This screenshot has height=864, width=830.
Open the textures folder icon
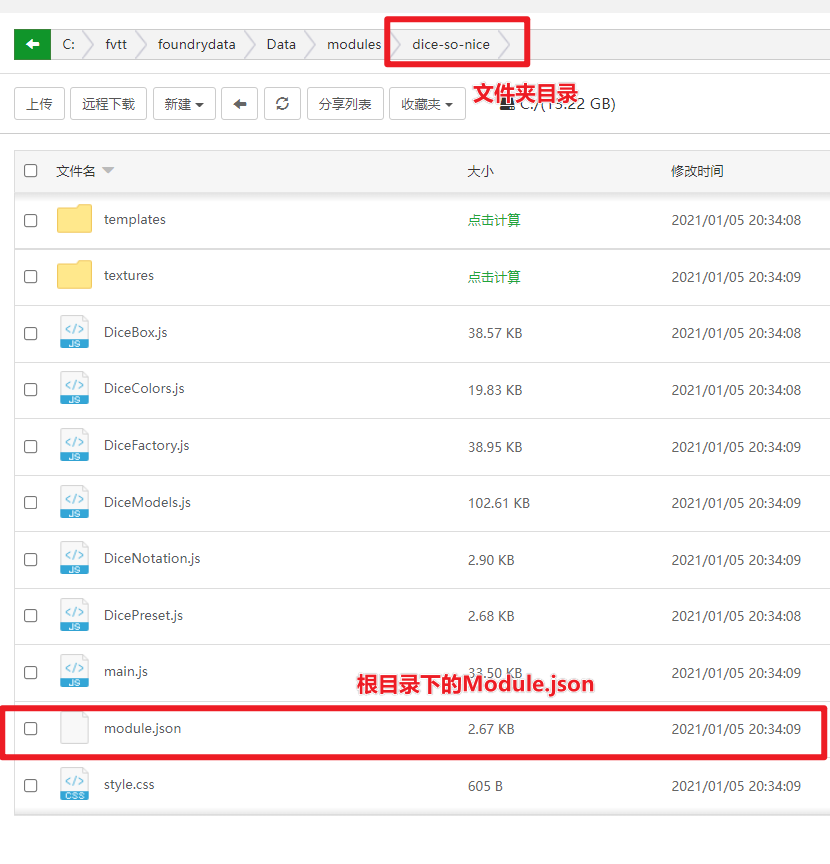tap(74, 276)
